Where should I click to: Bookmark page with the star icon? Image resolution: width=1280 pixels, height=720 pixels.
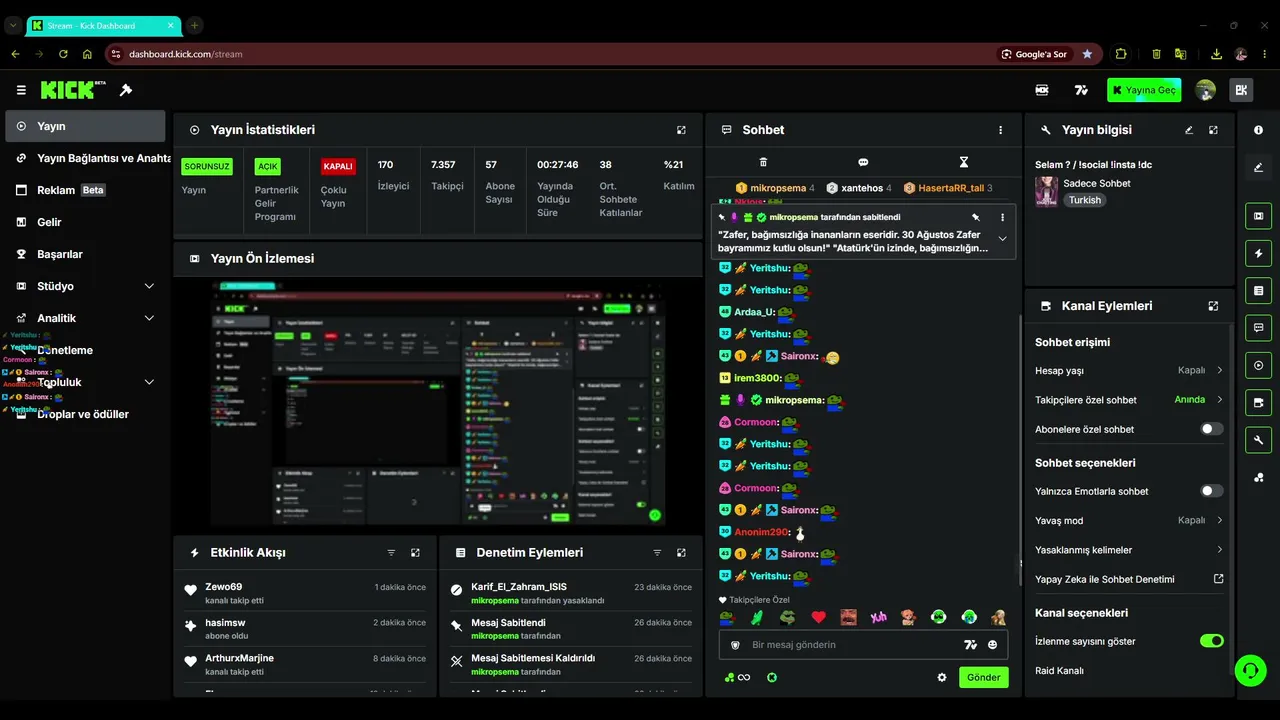click(x=1087, y=54)
